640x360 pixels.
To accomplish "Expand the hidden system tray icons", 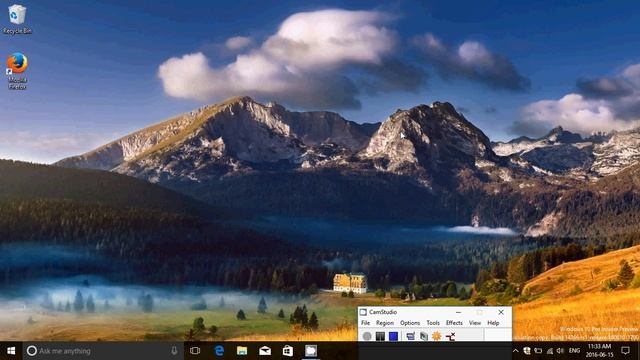I will [516, 351].
